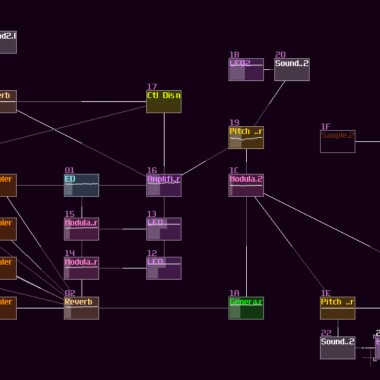Click the Modula.2 module 1C
The width and height of the screenshot is (380, 380).
click(246, 185)
